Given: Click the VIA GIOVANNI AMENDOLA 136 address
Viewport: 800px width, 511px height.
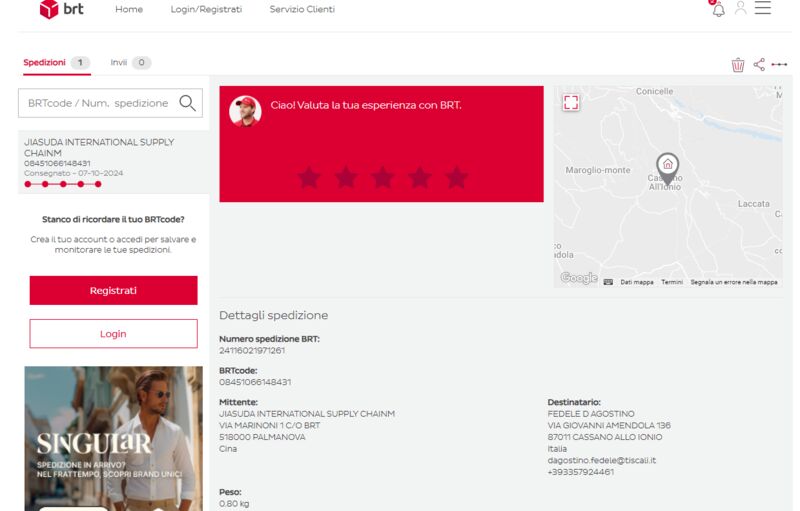Looking at the screenshot, I should (x=609, y=425).
